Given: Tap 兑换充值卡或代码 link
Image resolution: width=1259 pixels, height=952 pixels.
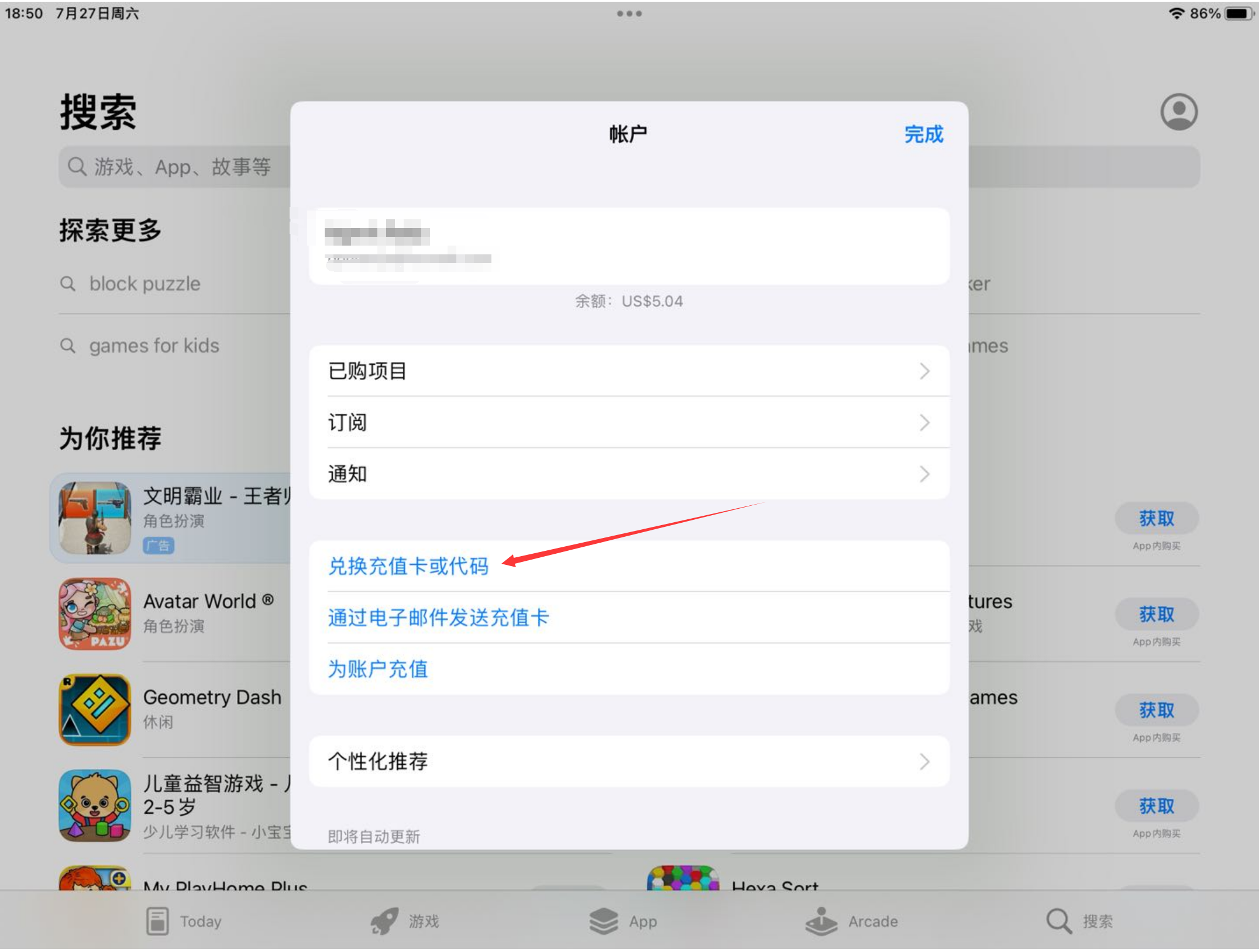Looking at the screenshot, I should pos(408,566).
